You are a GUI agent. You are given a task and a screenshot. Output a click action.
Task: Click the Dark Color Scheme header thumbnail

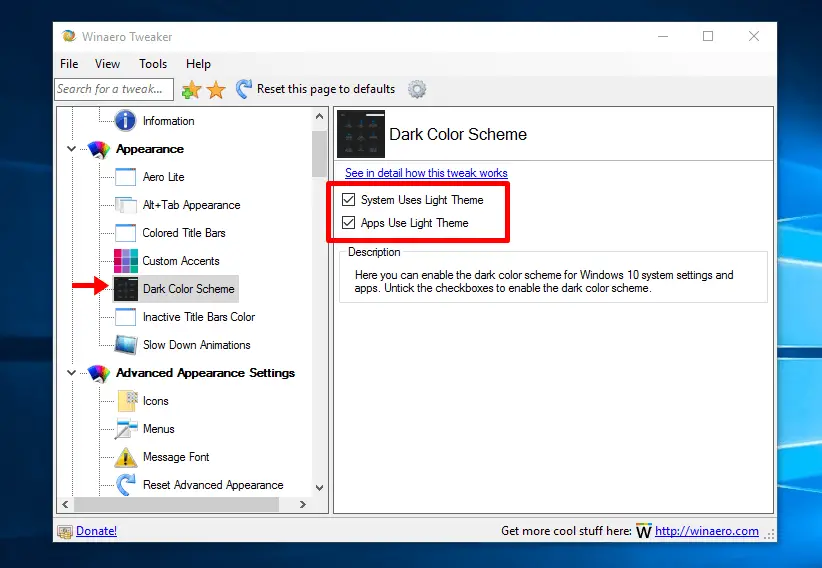[361, 134]
